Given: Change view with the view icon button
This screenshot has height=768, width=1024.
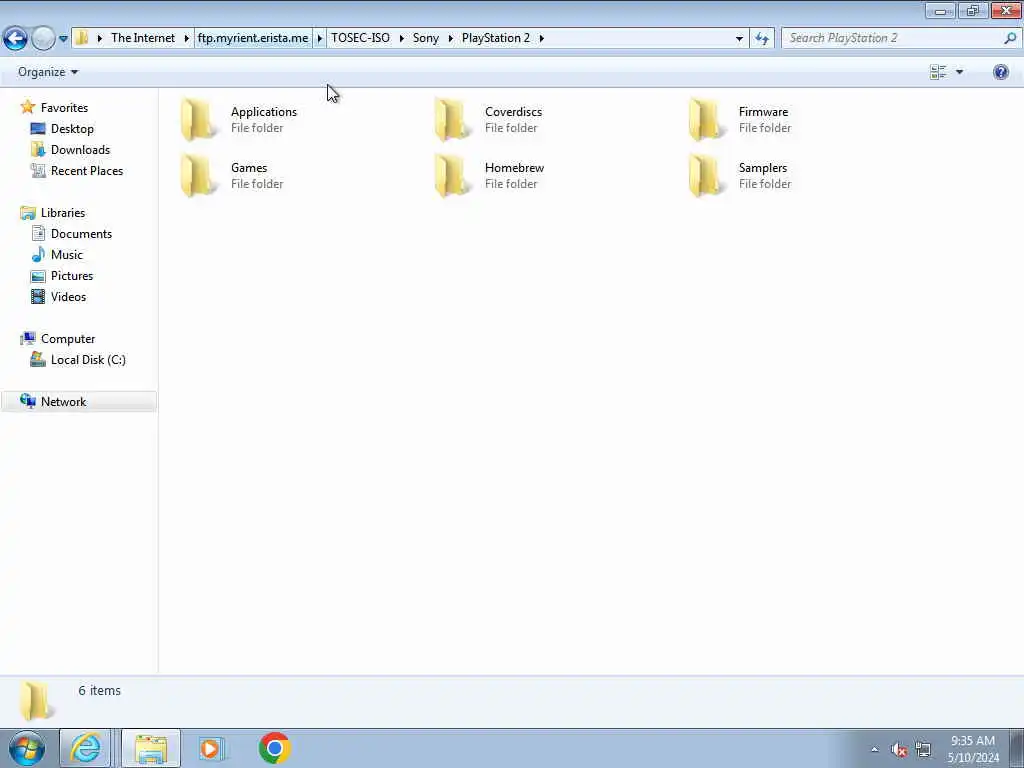Looking at the screenshot, I should pyautogui.click(x=938, y=72).
